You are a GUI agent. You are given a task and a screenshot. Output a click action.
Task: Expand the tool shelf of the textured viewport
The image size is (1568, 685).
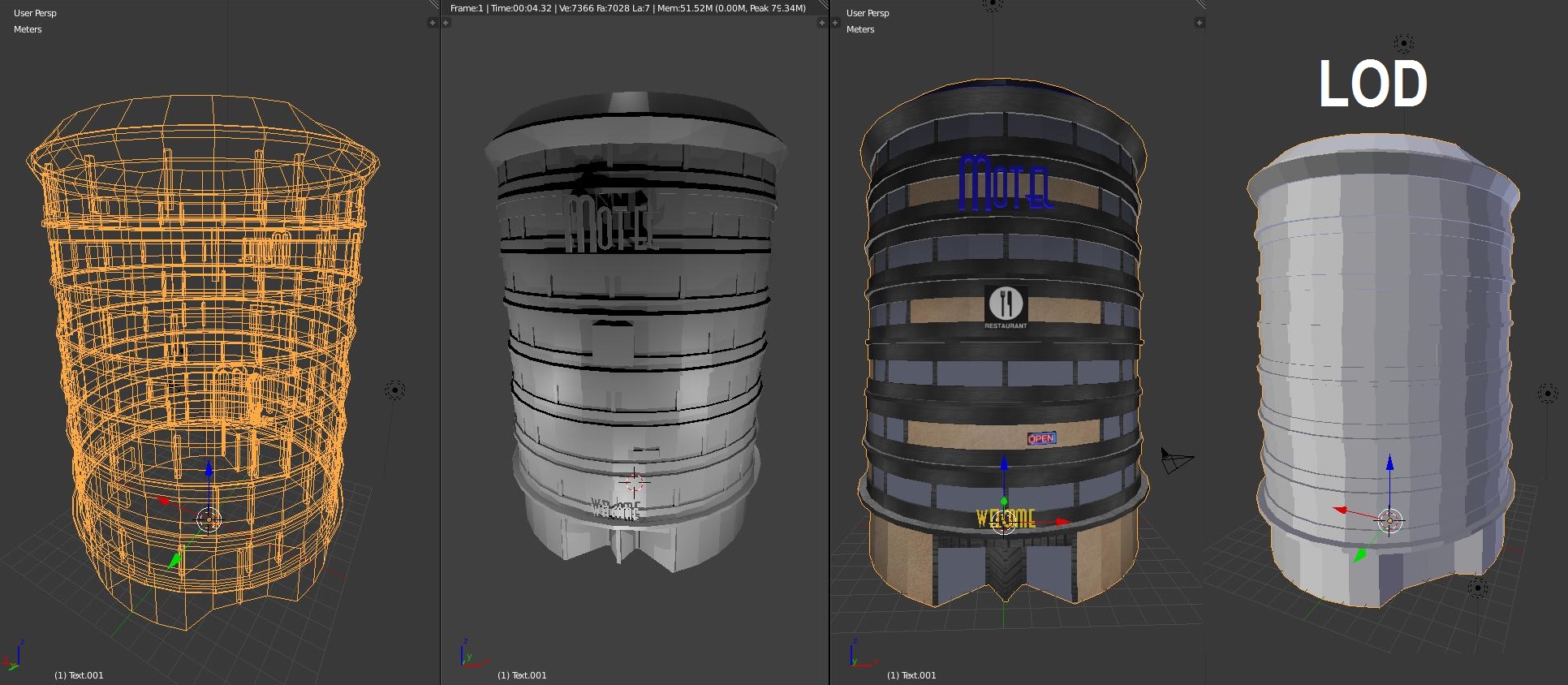pyautogui.click(x=835, y=23)
